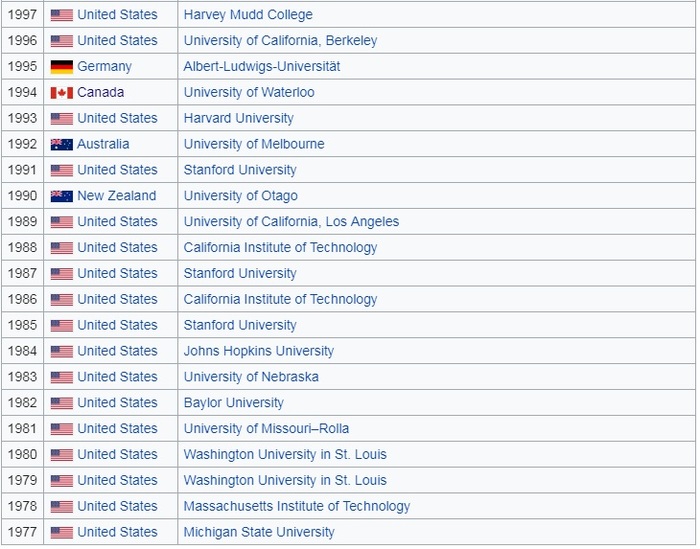Click the New Zealand flag icon
700x549 pixels.
(x=62, y=196)
